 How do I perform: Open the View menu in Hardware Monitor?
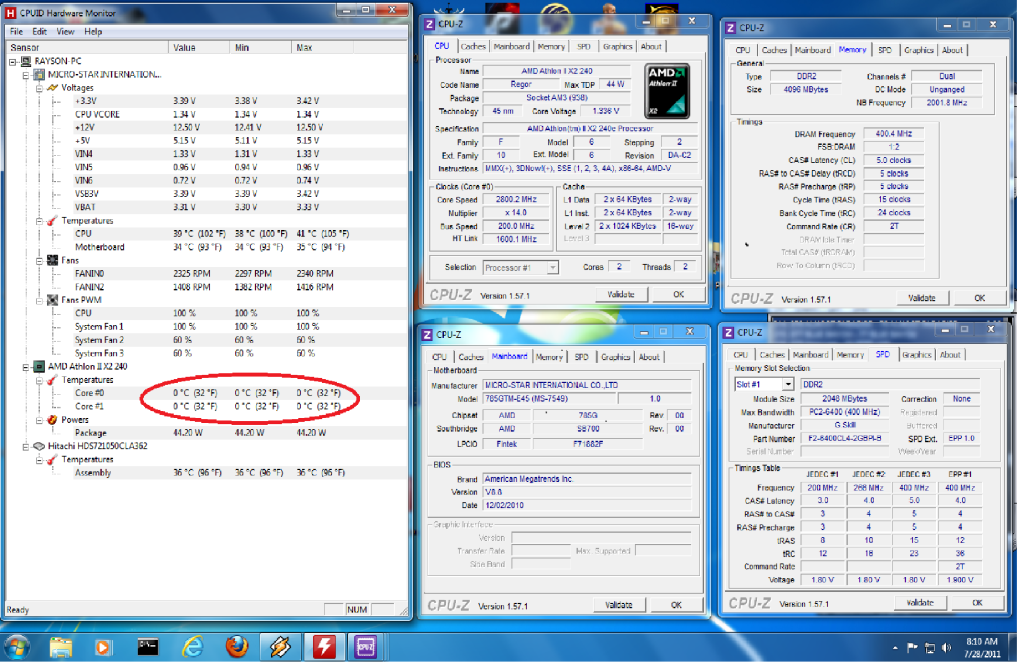tap(65, 31)
